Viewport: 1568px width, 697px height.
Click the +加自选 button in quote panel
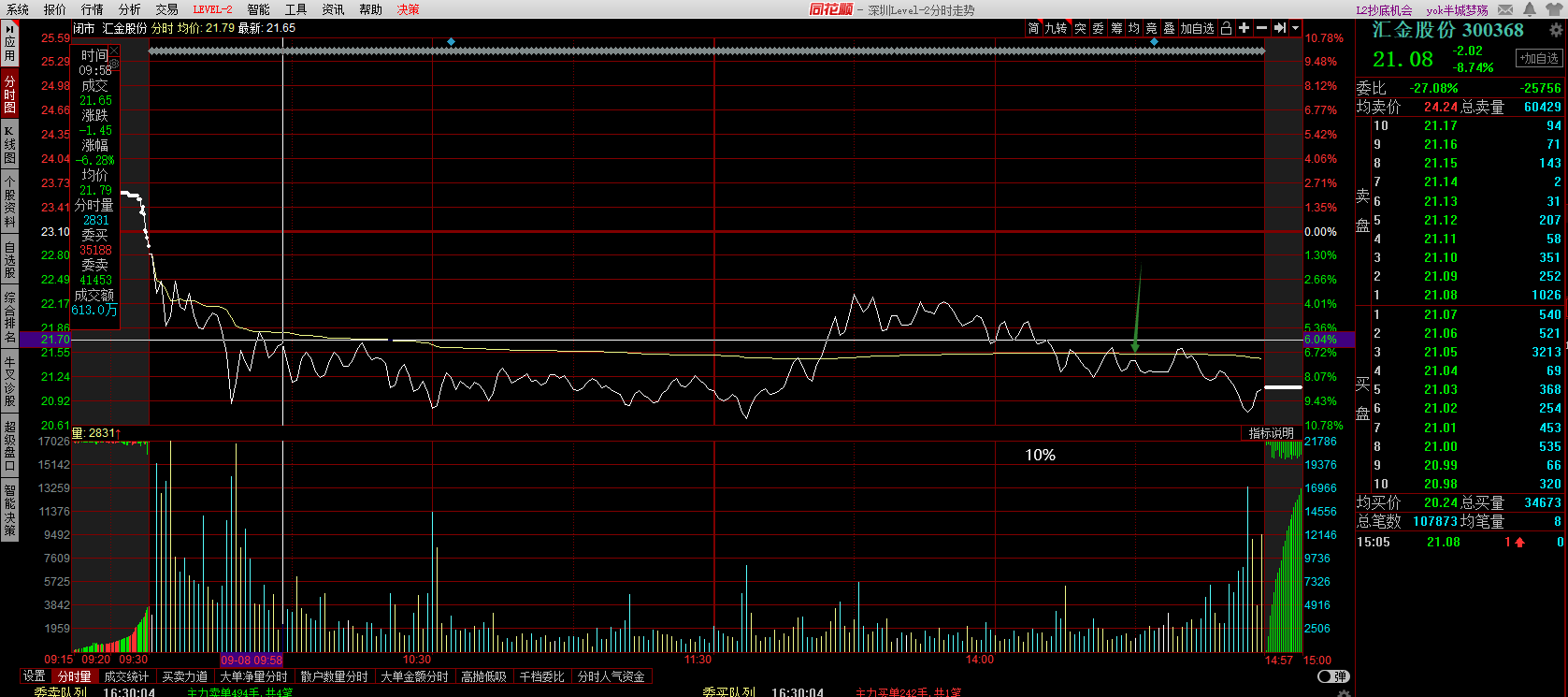[x=1539, y=58]
